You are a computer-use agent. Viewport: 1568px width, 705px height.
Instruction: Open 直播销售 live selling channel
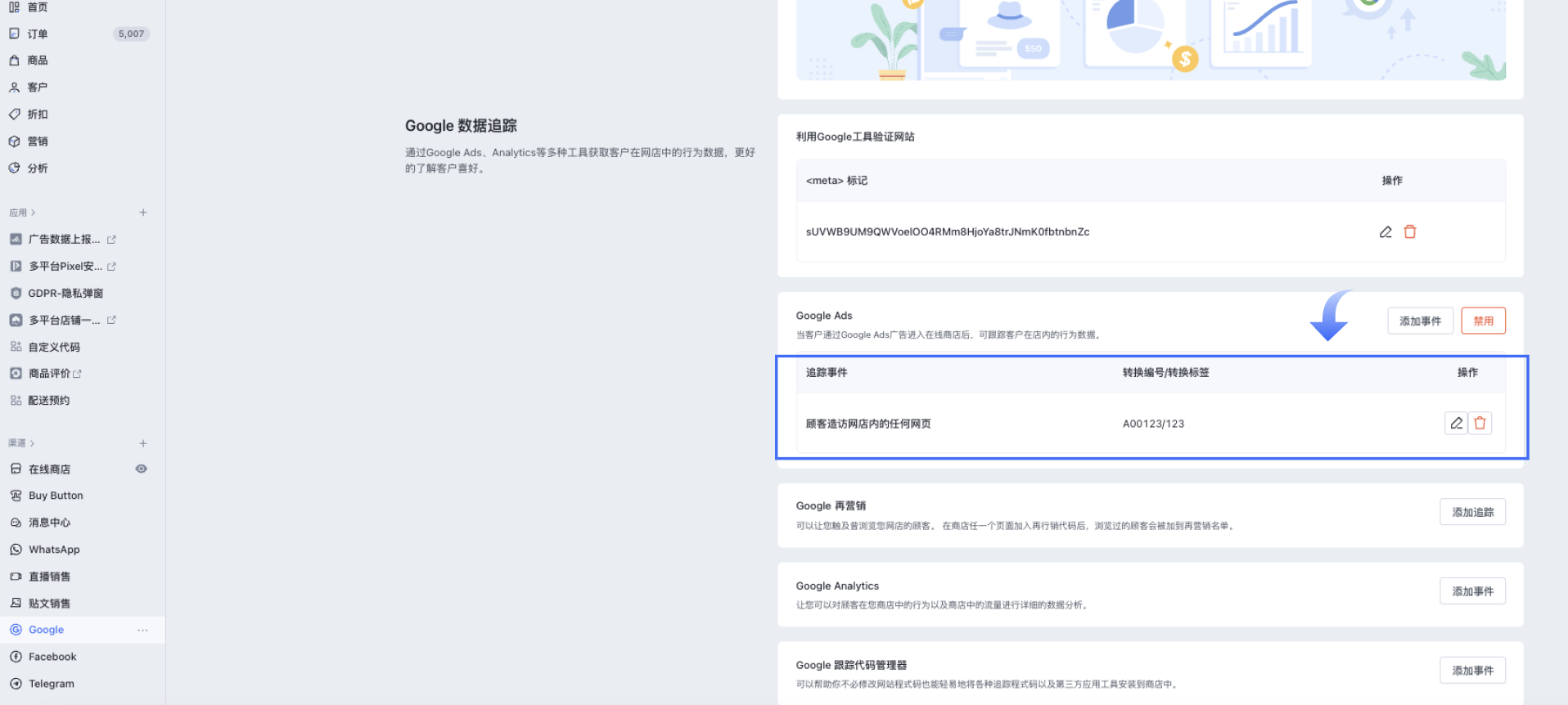point(49,577)
